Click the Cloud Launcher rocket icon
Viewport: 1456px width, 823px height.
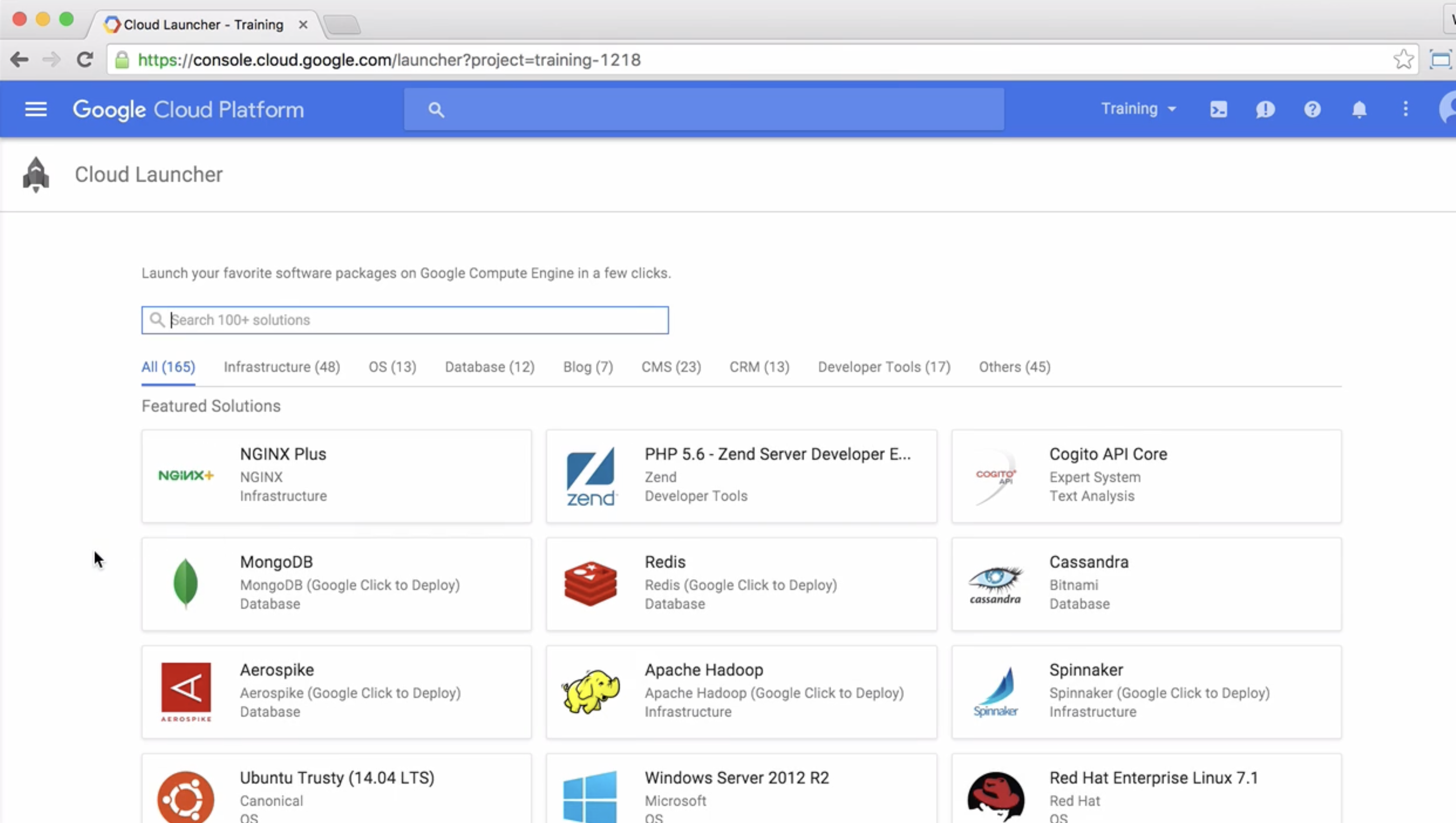pos(36,175)
